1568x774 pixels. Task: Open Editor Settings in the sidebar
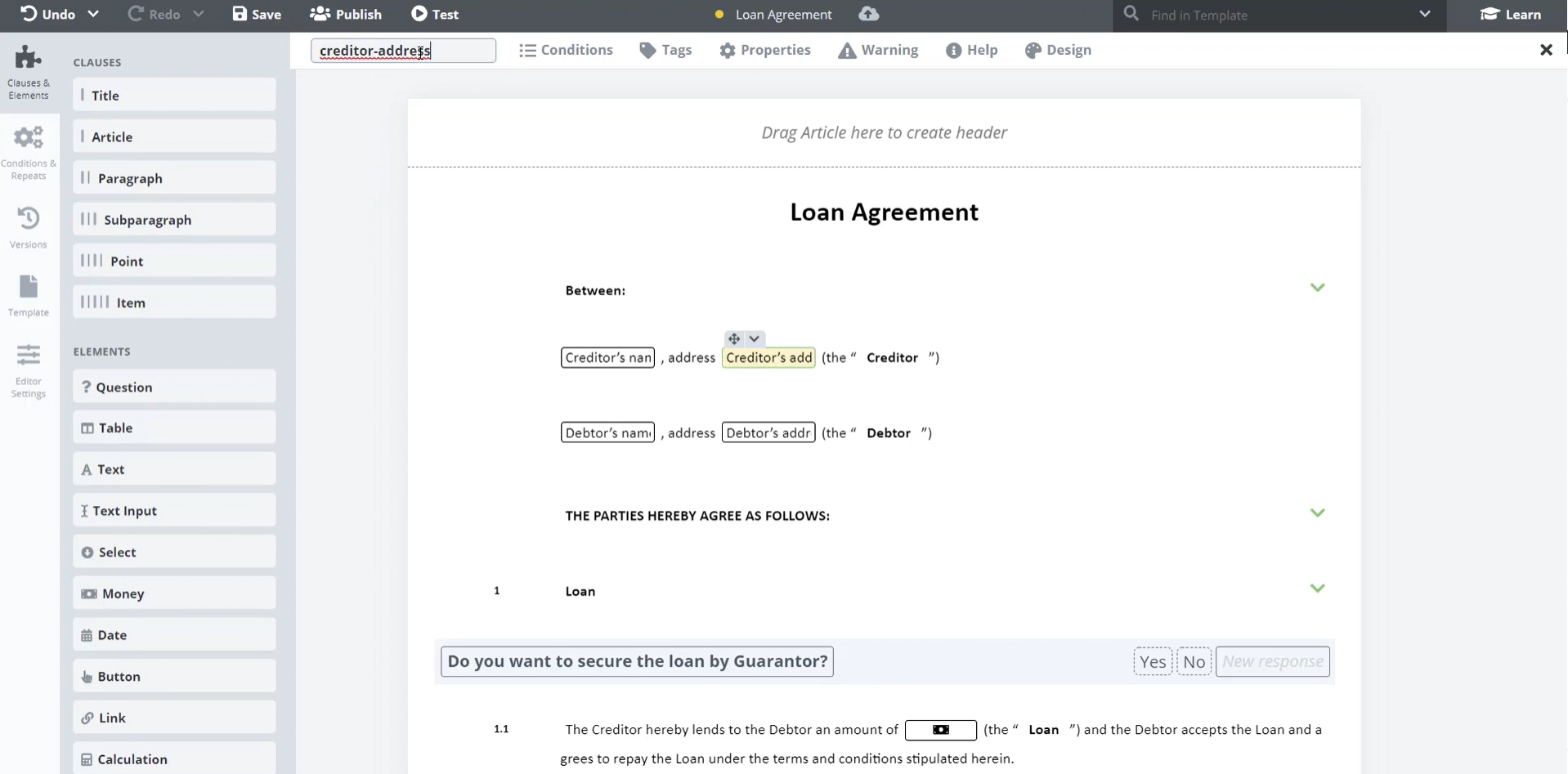click(29, 369)
